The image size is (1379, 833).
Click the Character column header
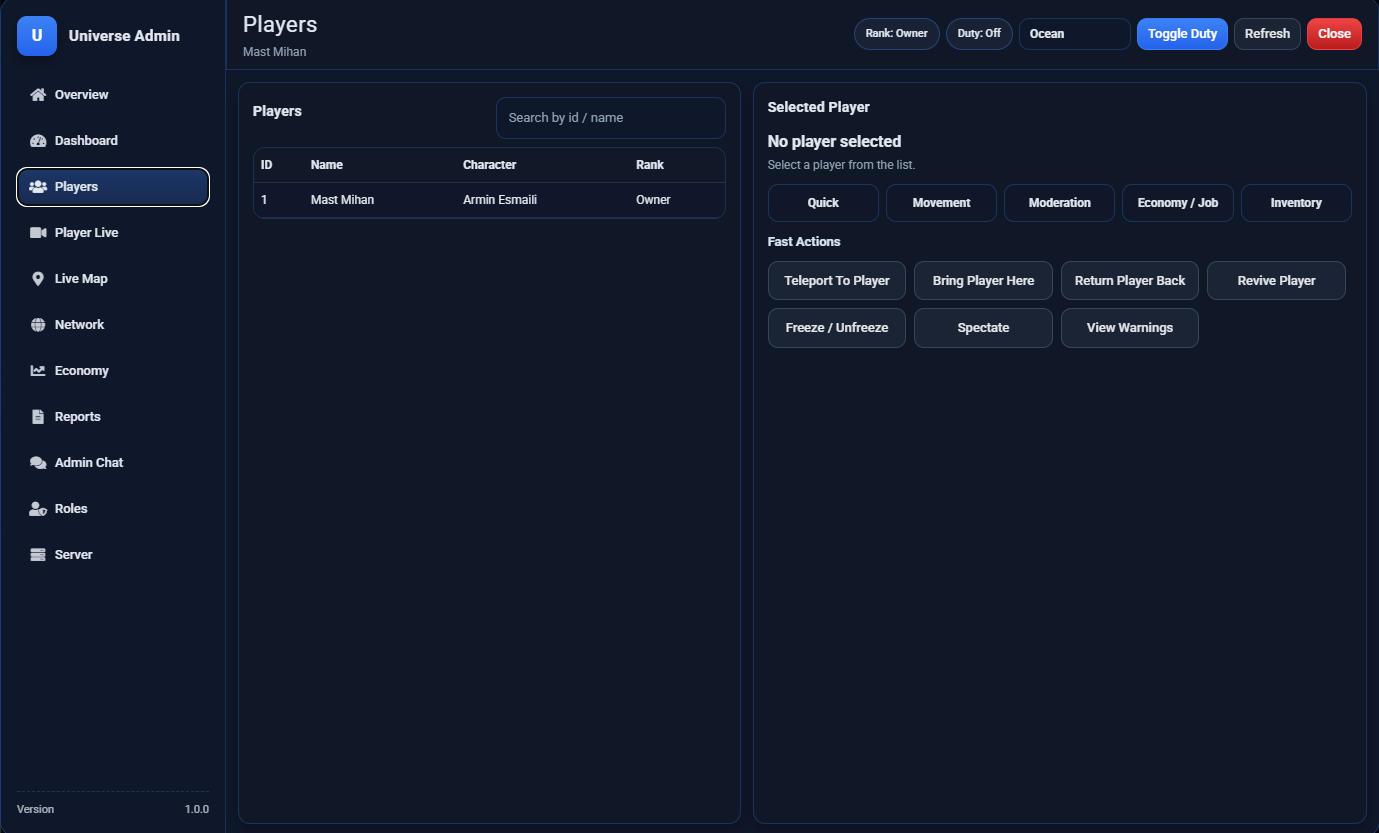point(490,165)
